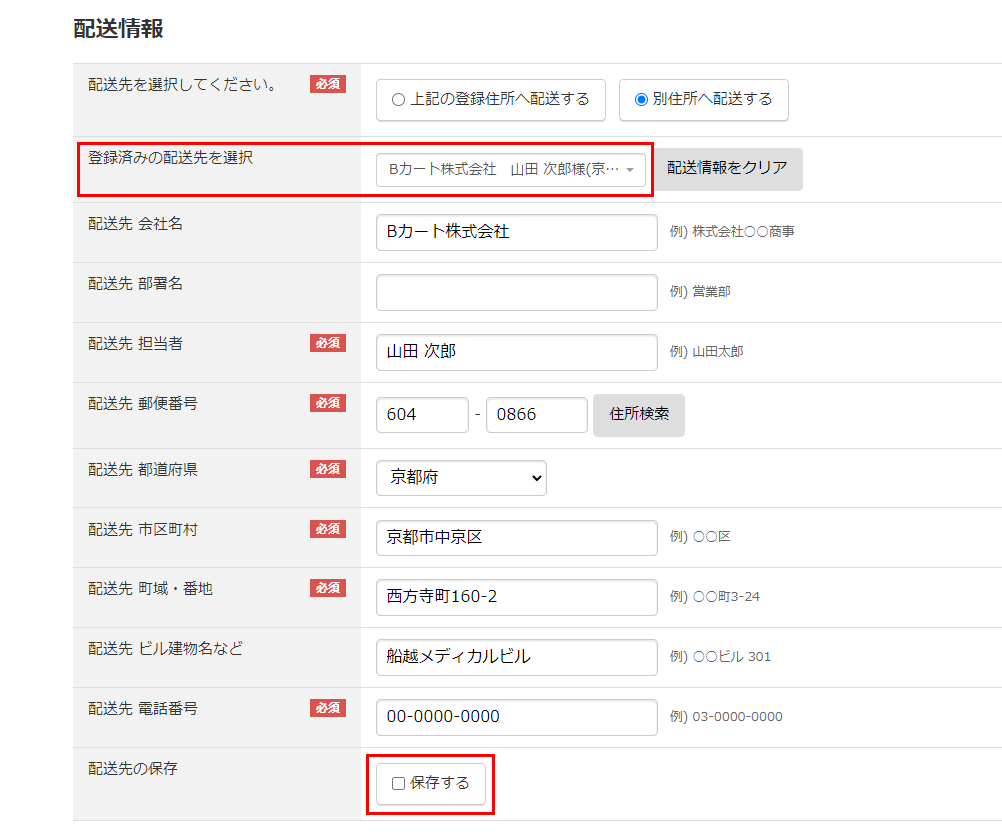
Task: Click the 配送先を選択してください label
Action: tap(183, 84)
